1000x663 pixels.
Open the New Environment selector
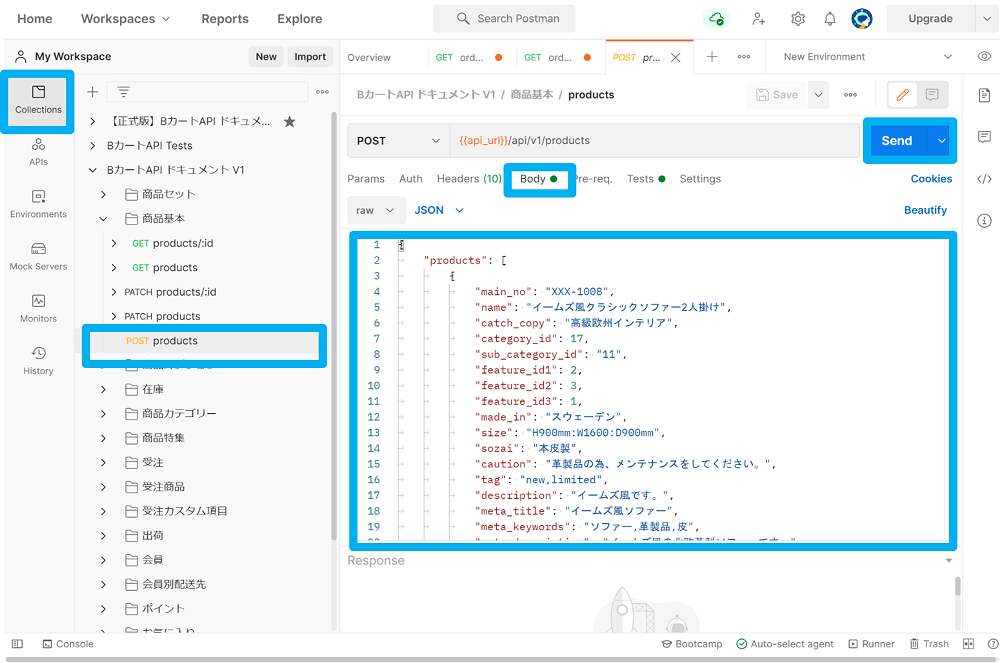[867, 57]
